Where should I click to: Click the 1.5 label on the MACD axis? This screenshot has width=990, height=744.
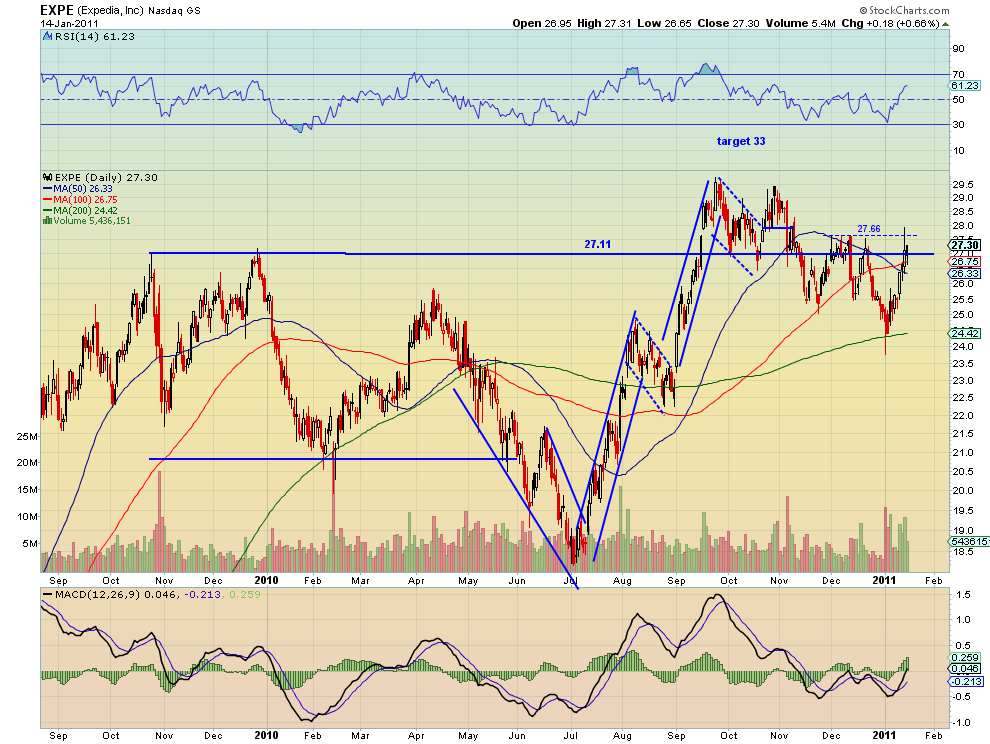pyautogui.click(x=963, y=594)
